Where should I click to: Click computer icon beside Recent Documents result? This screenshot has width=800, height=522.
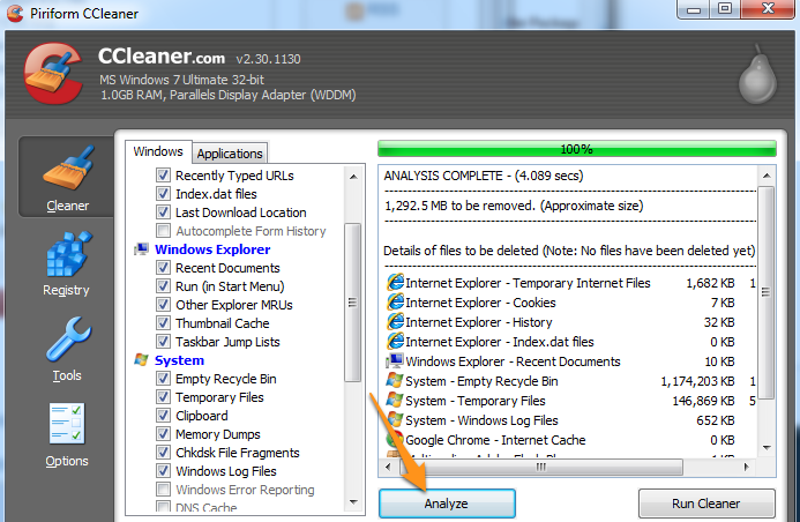[395, 361]
